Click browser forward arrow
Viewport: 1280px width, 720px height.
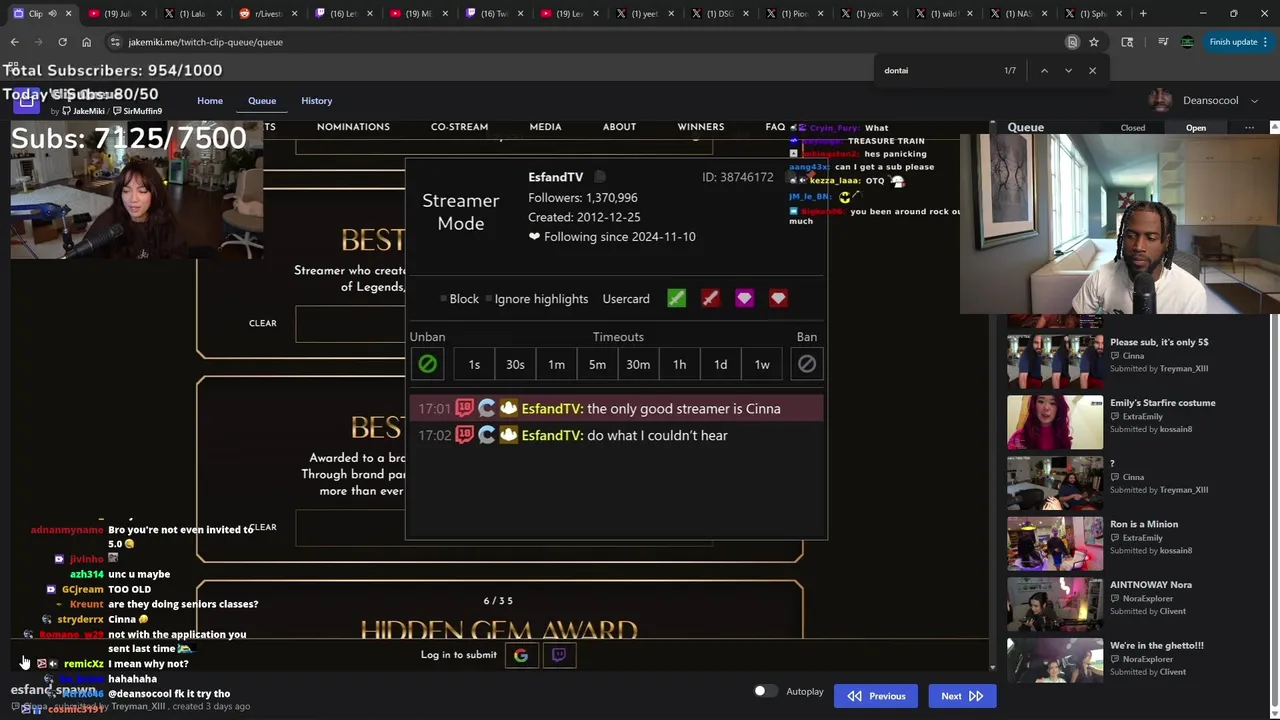click(x=38, y=42)
